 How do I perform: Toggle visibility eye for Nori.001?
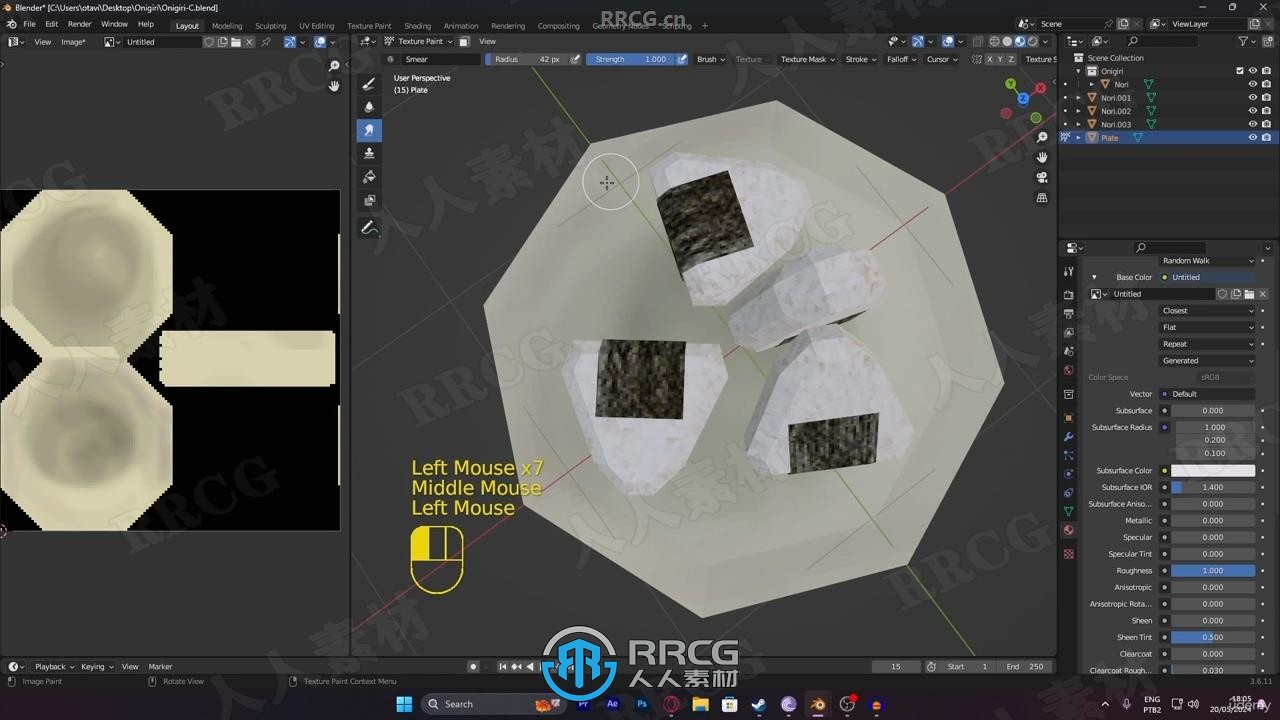[x=1252, y=98]
